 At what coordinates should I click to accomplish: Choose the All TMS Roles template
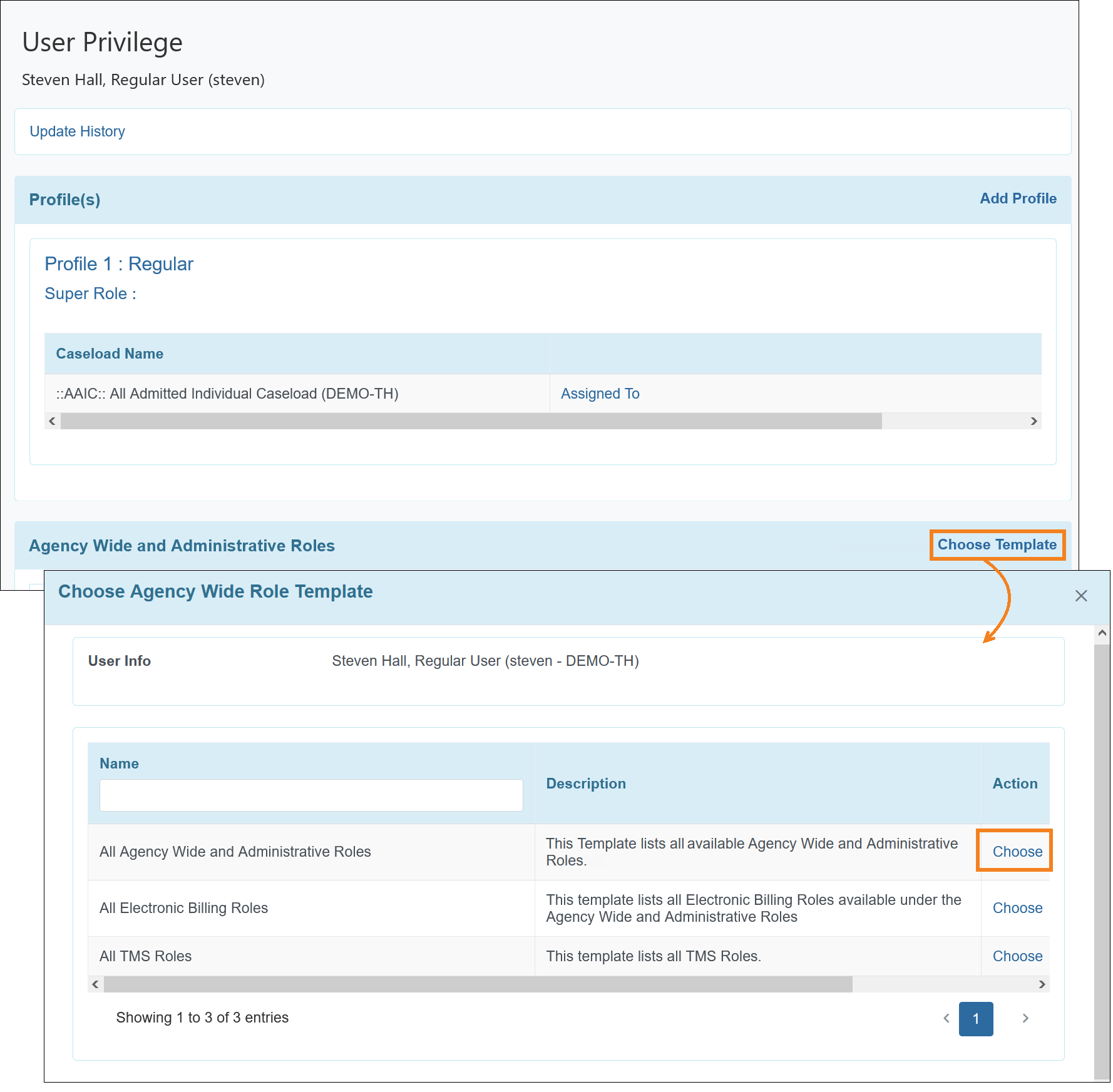point(1017,956)
